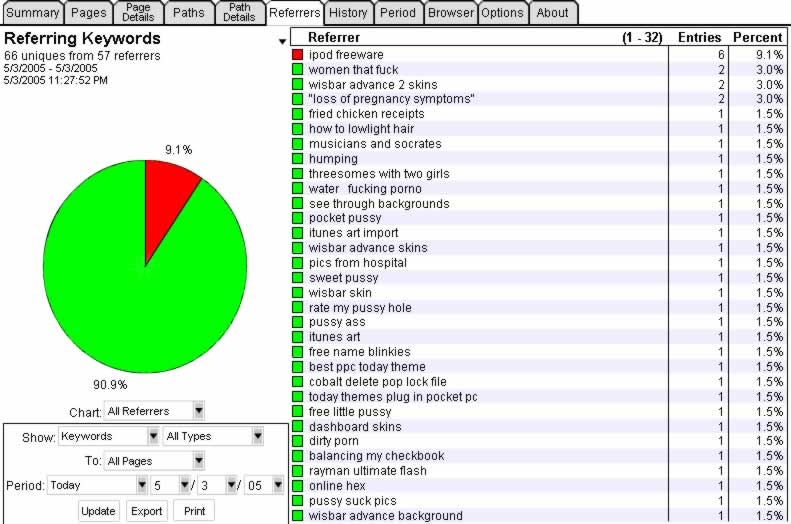
Task: Expand the Show Keywords dropdown
Action: [x=153, y=436]
